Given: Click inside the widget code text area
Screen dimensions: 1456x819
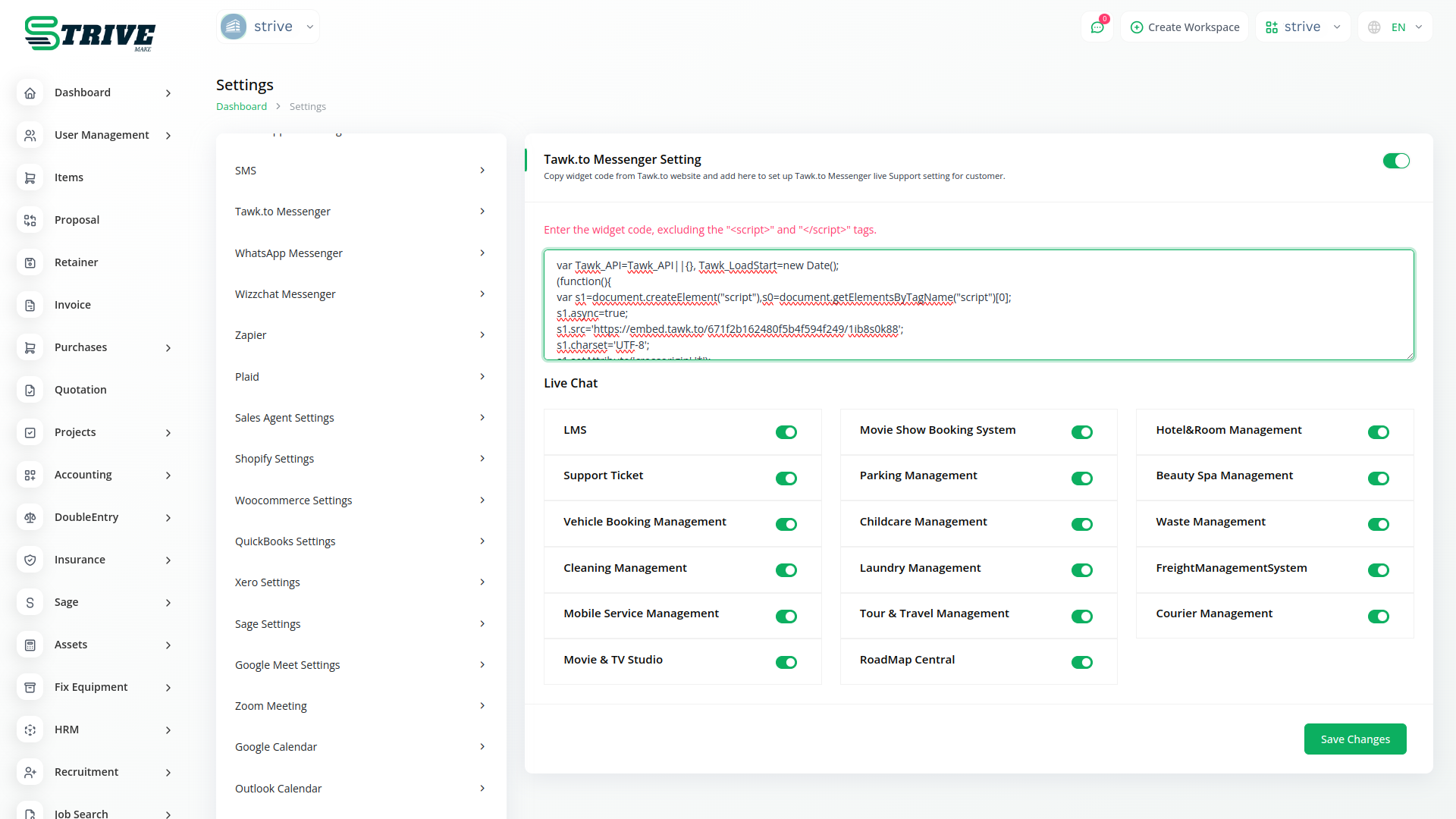Looking at the screenshot, I should tap(978, 305).
